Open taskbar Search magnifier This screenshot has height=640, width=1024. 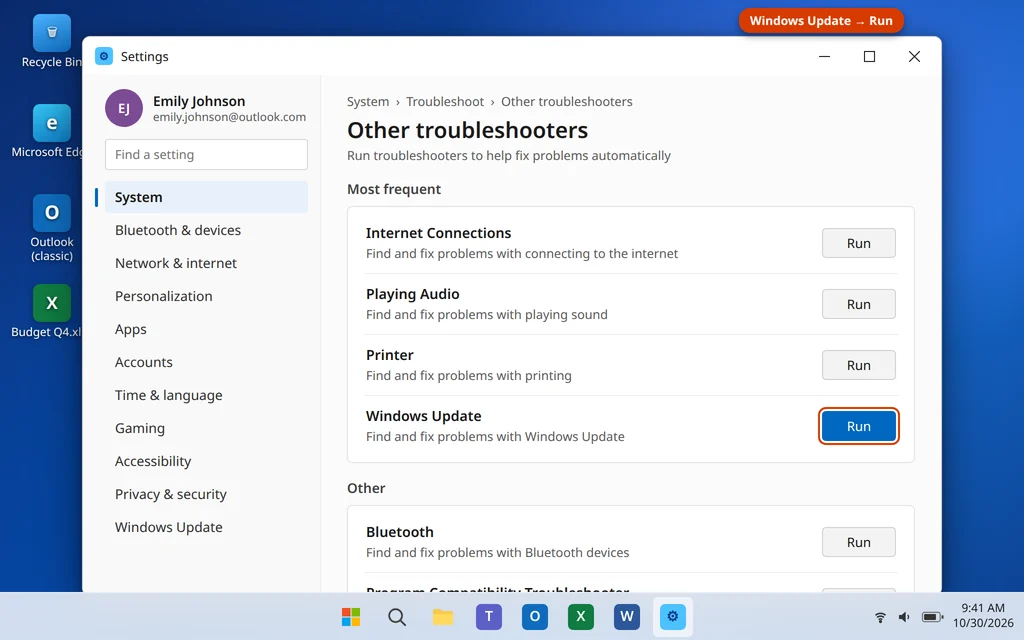pos(396,616)
